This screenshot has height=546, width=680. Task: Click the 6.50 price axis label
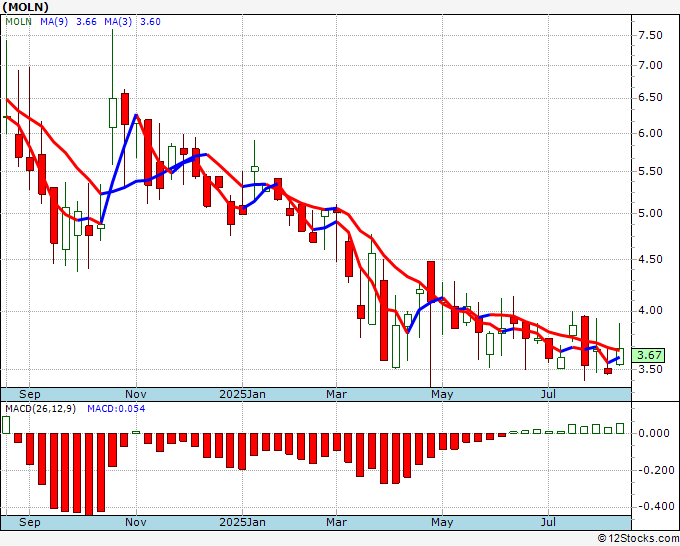(651, 98)
